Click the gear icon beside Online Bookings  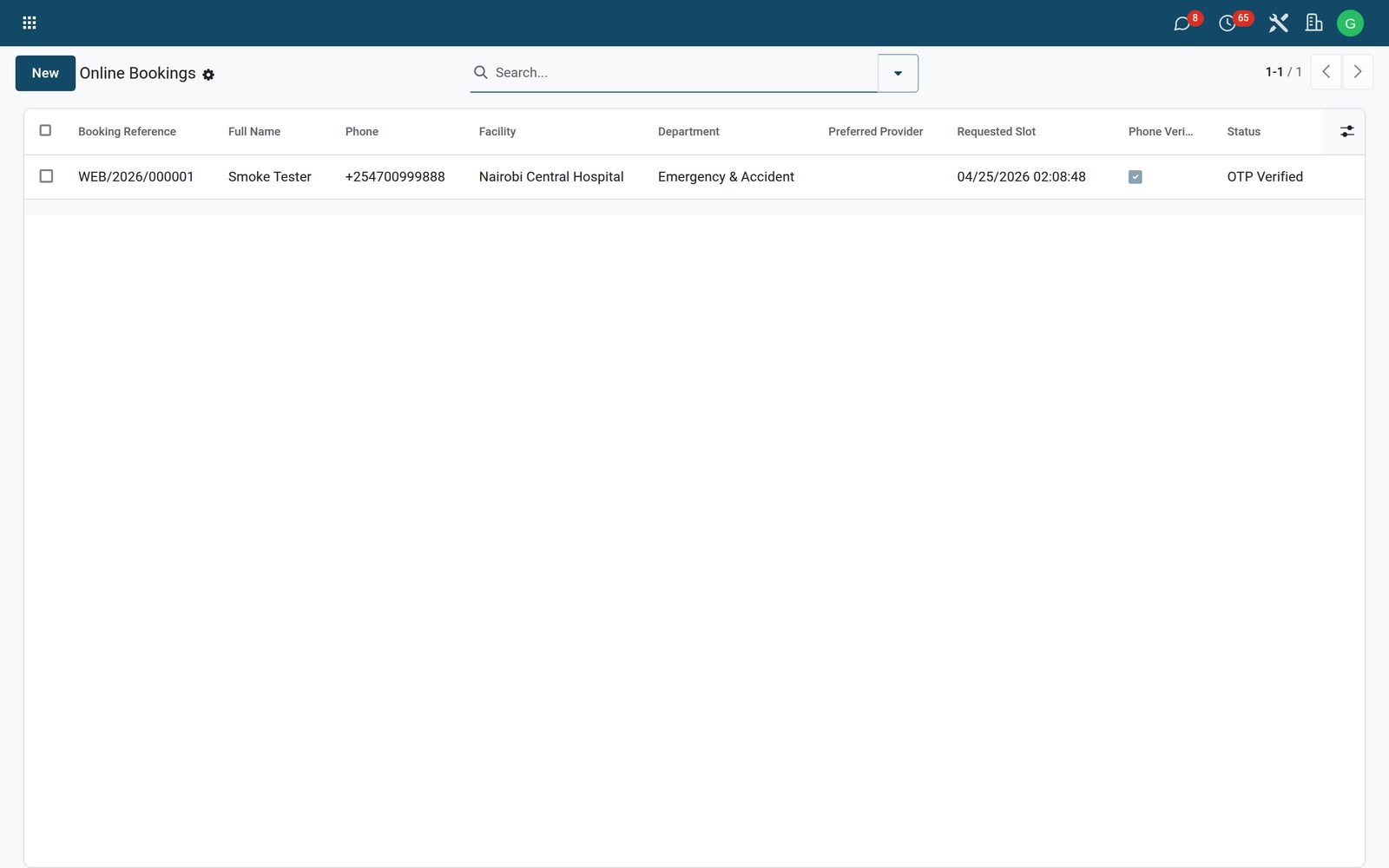[x=208, y=75]
